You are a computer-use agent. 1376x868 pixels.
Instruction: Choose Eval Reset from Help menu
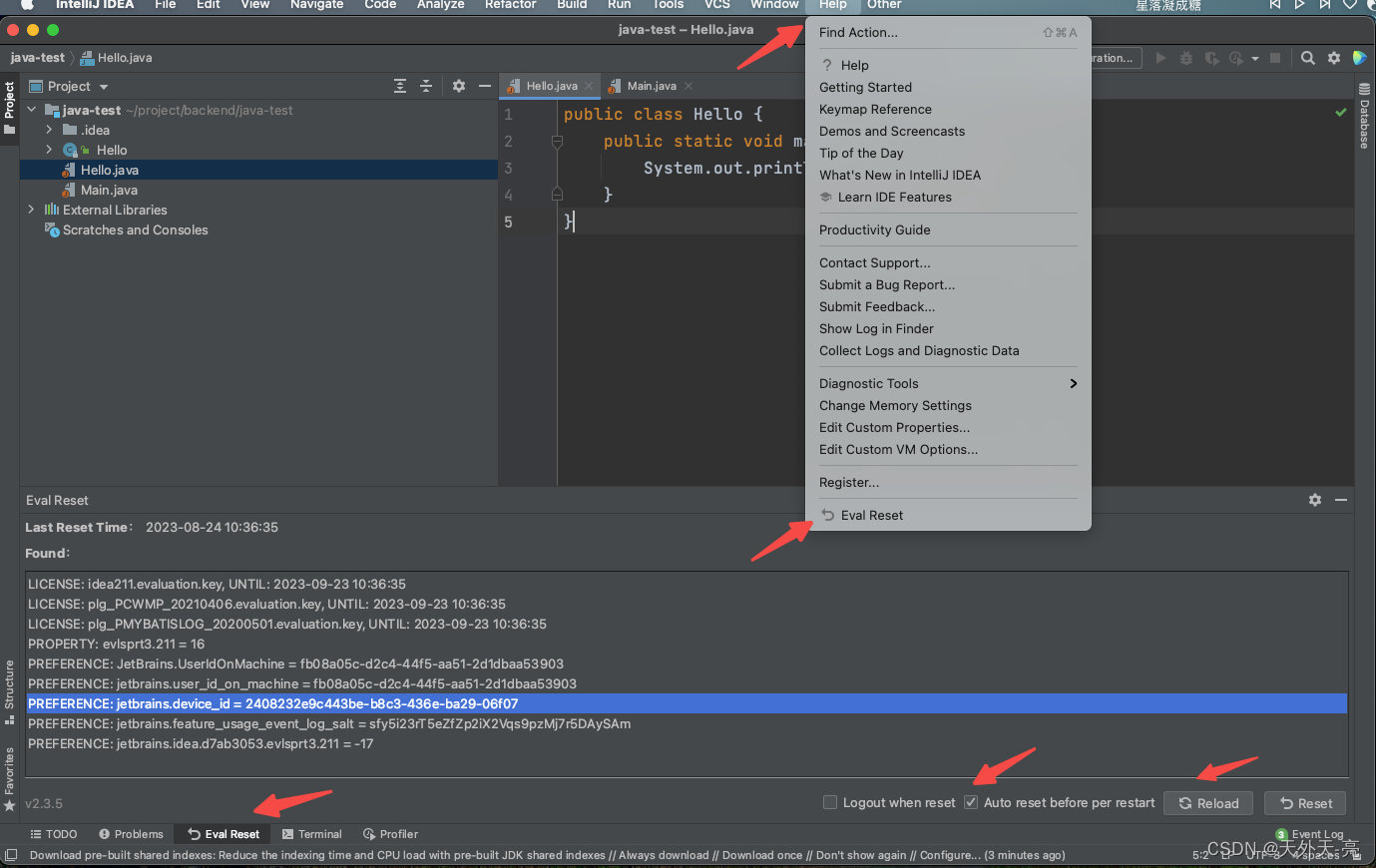[948, 515]
